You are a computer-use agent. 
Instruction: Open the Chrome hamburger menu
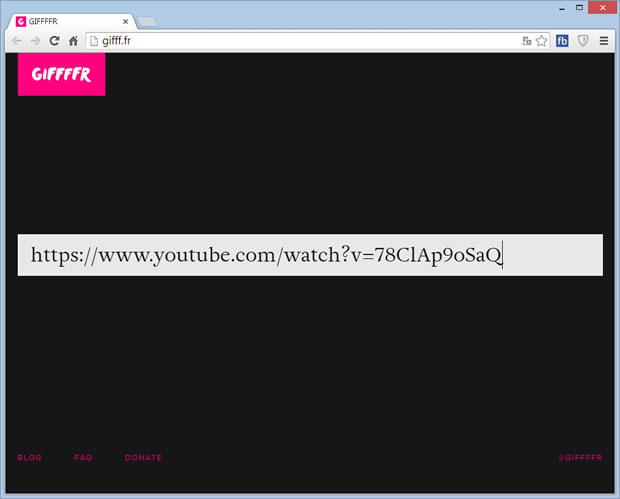tap(603, 41)
